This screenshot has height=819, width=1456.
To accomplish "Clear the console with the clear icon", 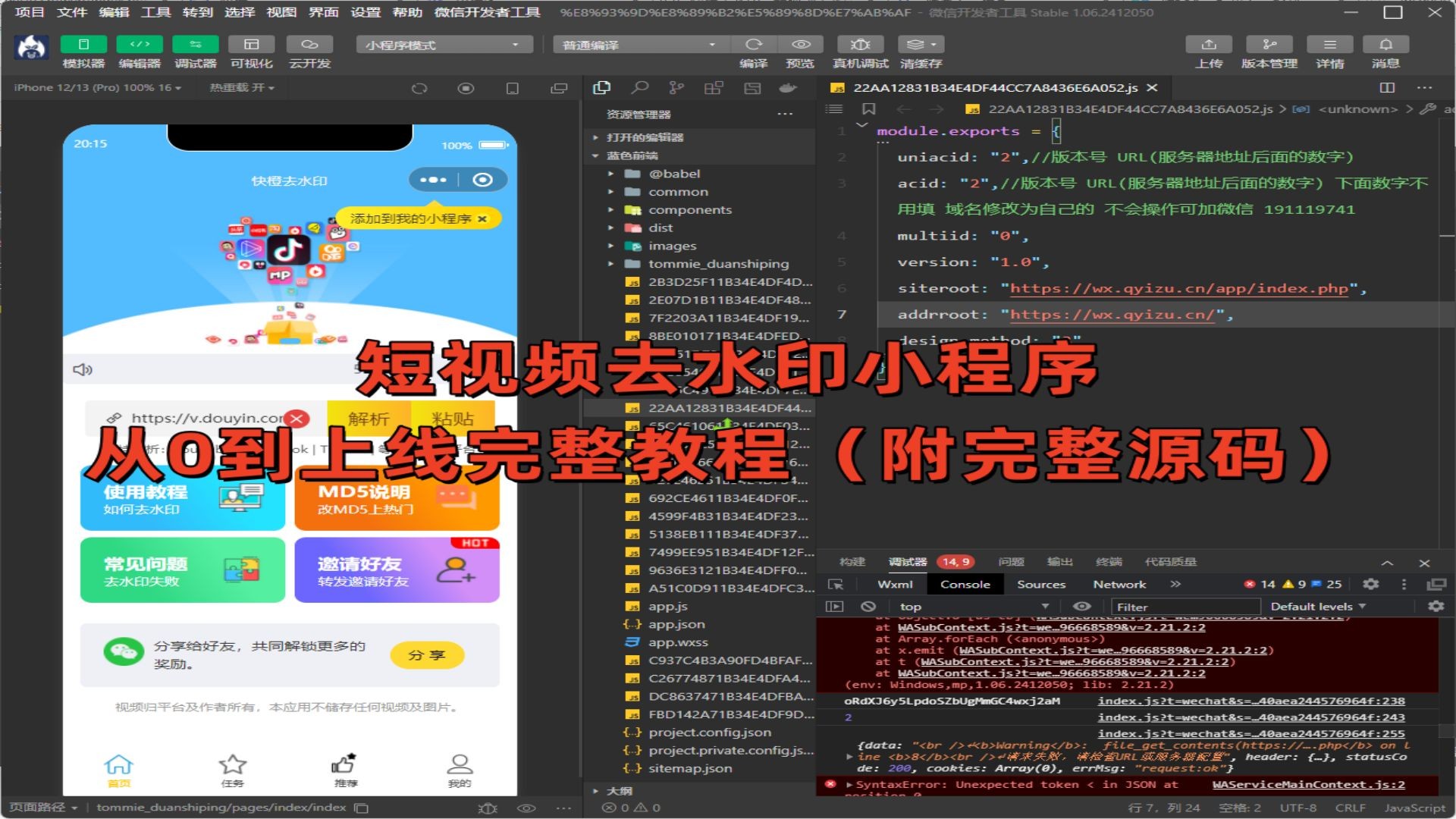I will (x=869, y=606).
